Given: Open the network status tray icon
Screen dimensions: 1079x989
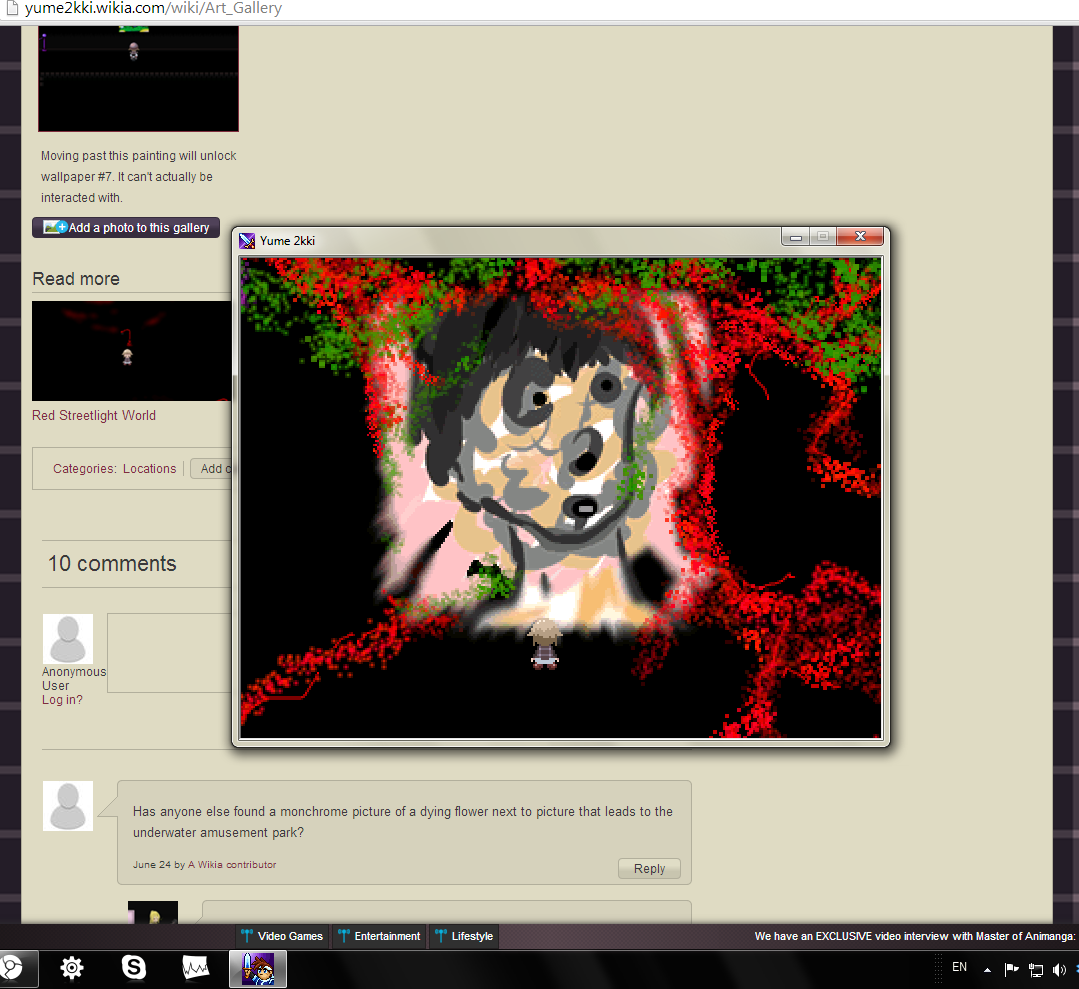Looking at the screenshot, I should (x=1036, y=970).
